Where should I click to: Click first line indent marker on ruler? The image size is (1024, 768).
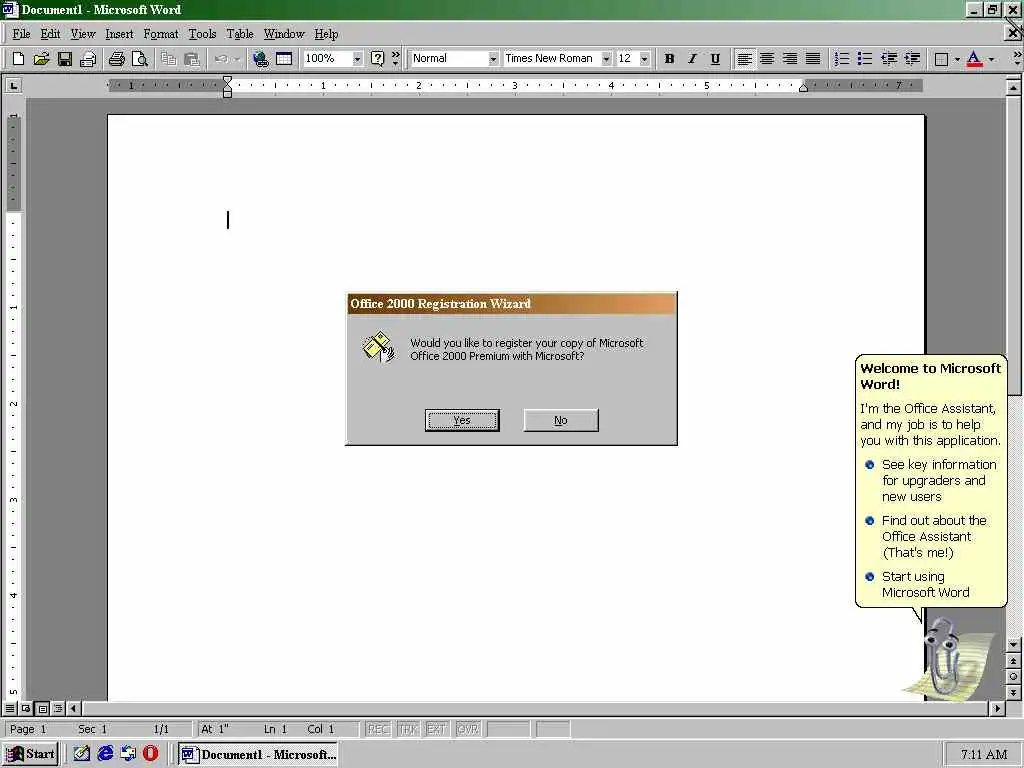pyautogui.click(x=227, y=80)
